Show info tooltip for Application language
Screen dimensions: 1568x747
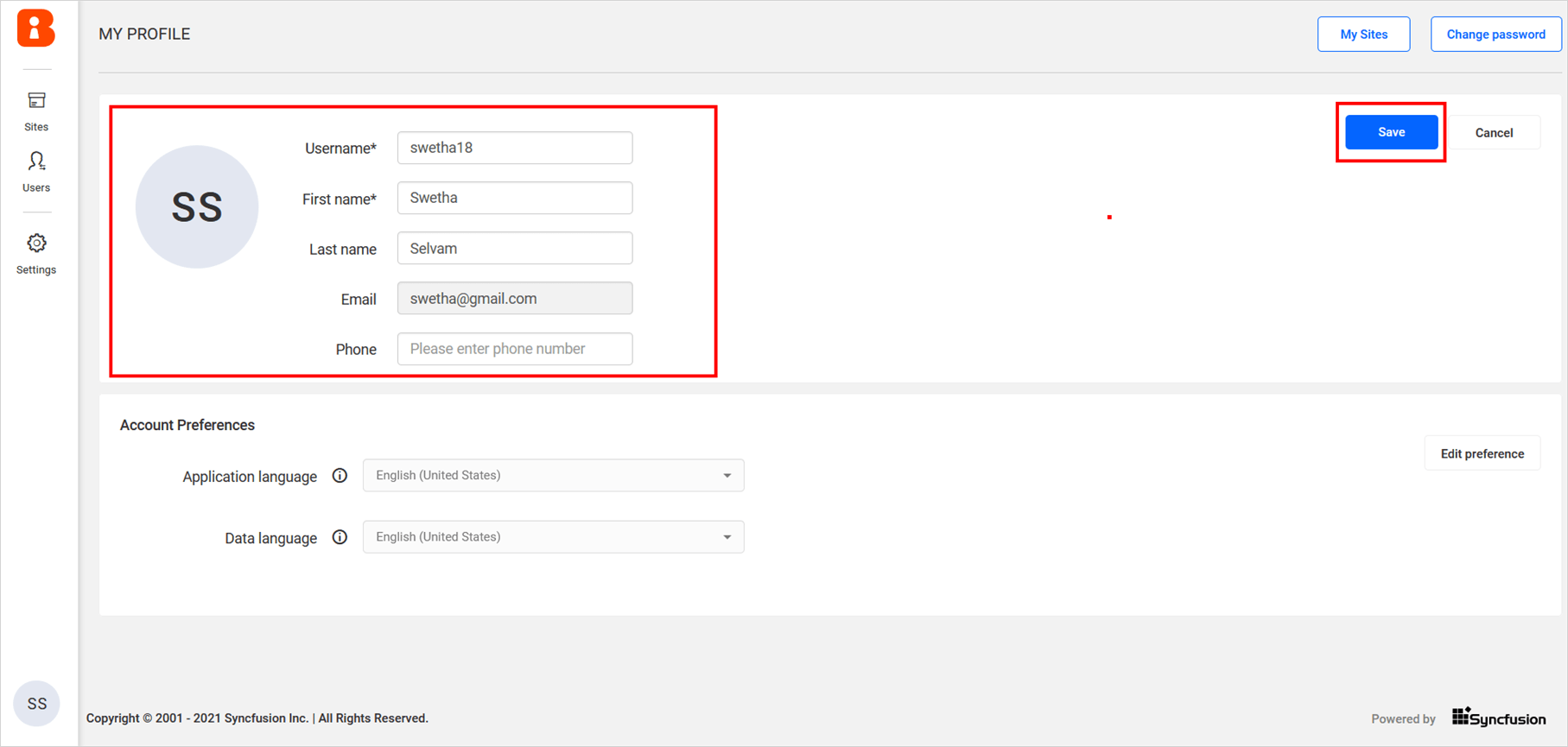(x=340, y=476)
